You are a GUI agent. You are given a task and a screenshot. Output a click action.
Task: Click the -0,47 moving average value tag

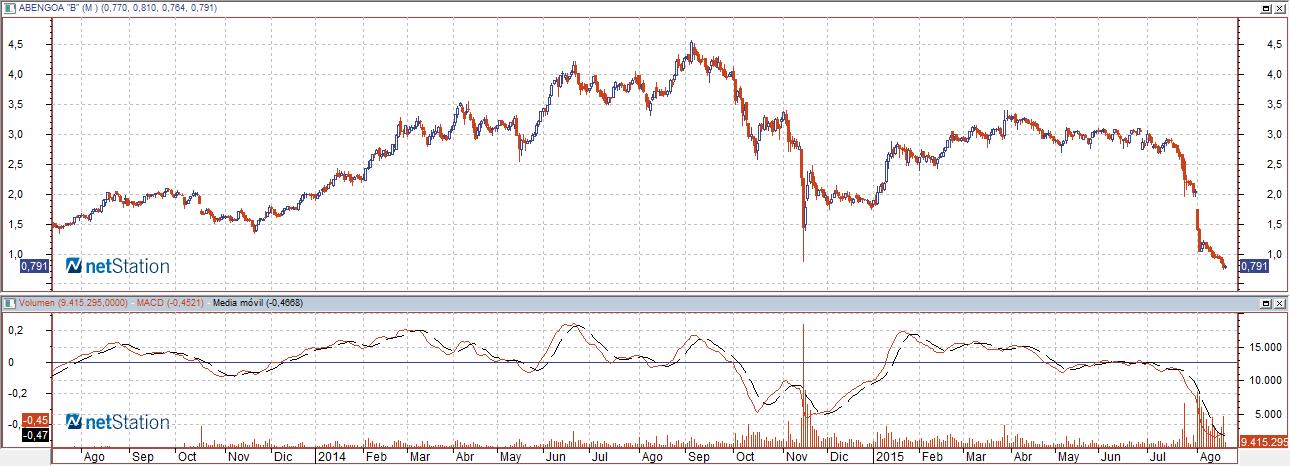33,435
